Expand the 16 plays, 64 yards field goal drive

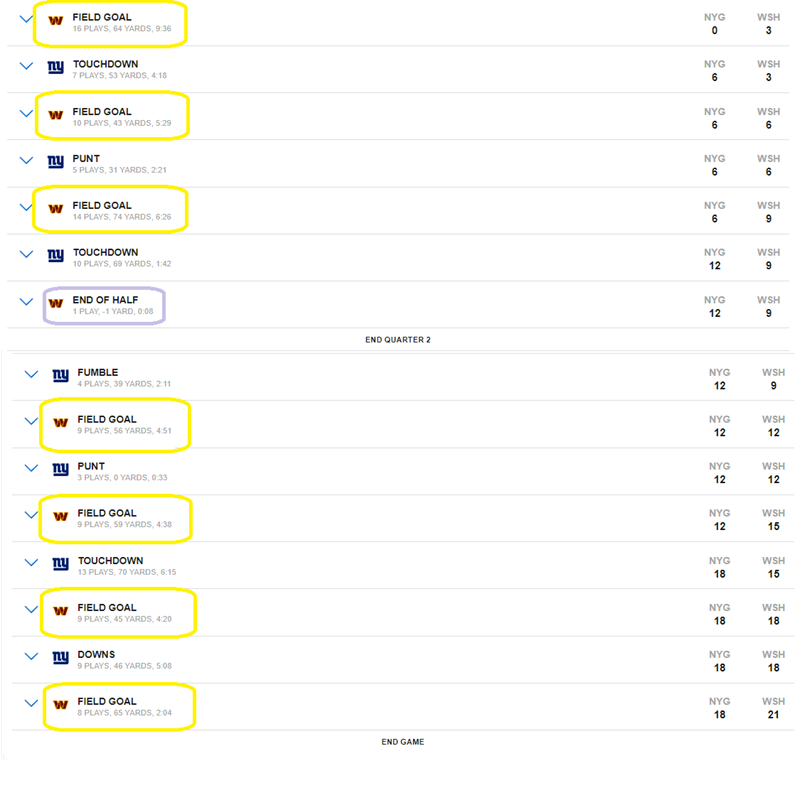point(26,19)
